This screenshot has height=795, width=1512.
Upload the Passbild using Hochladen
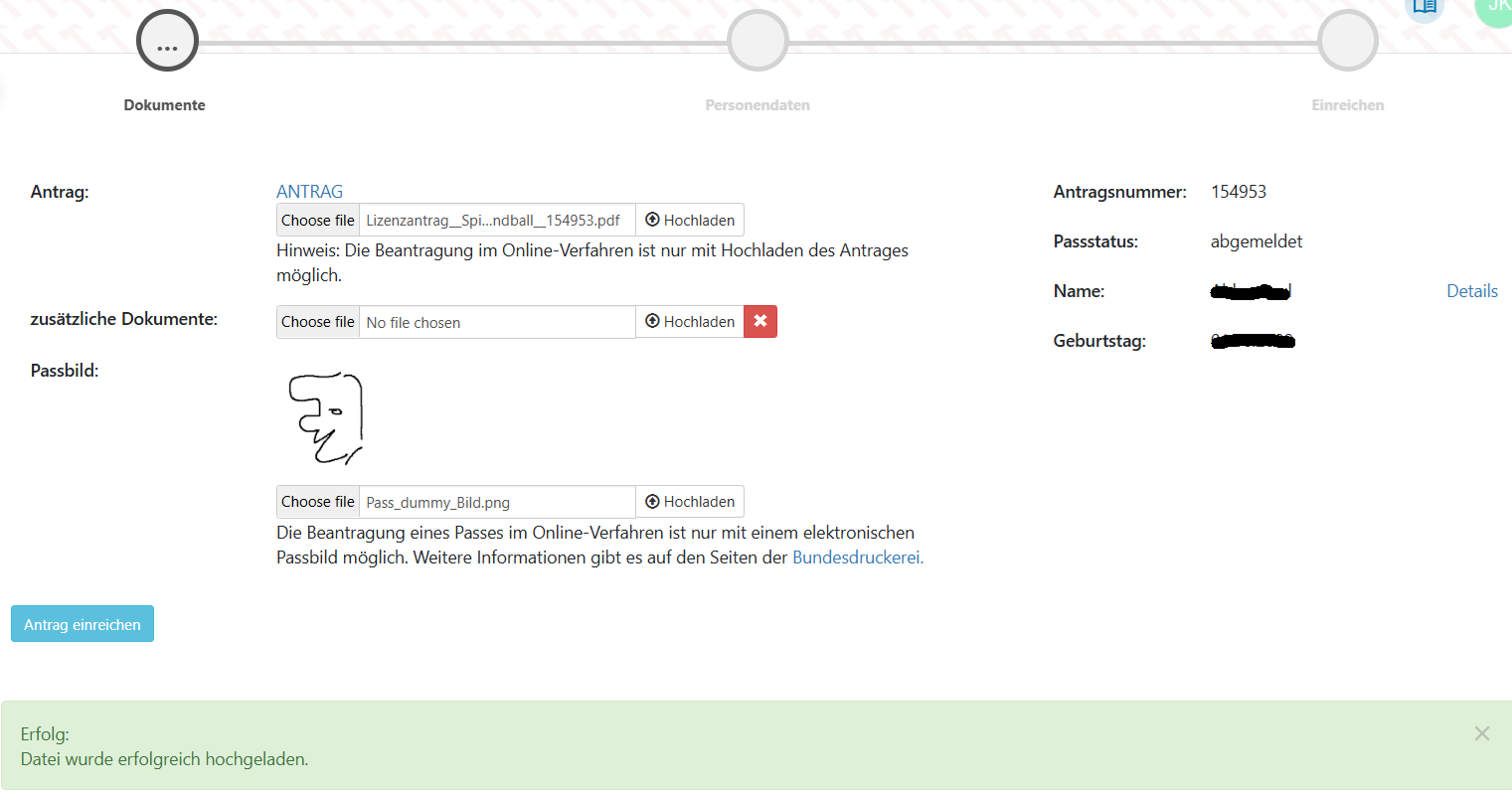690,502
